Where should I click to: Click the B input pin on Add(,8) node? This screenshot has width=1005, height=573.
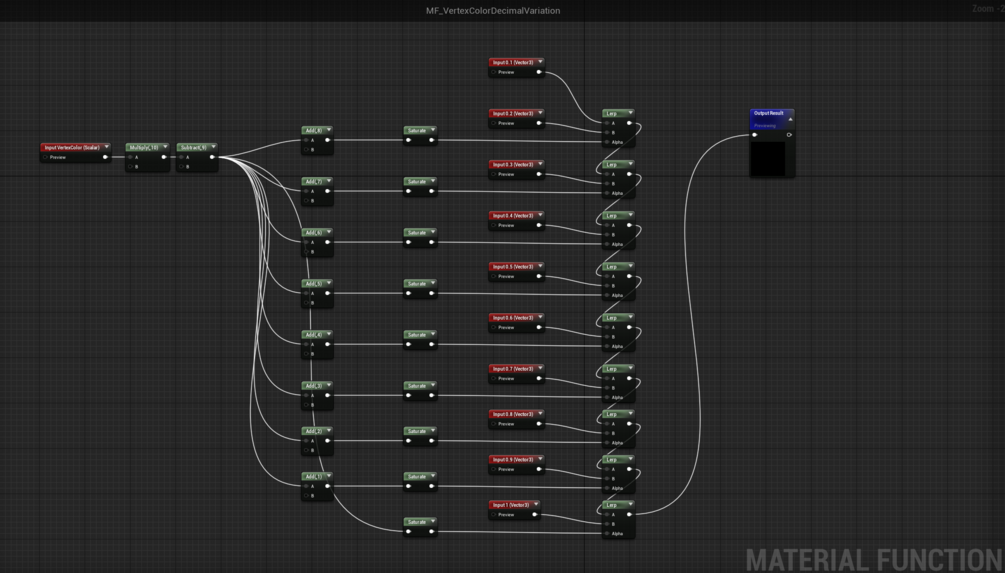click(x=306, y=150)
